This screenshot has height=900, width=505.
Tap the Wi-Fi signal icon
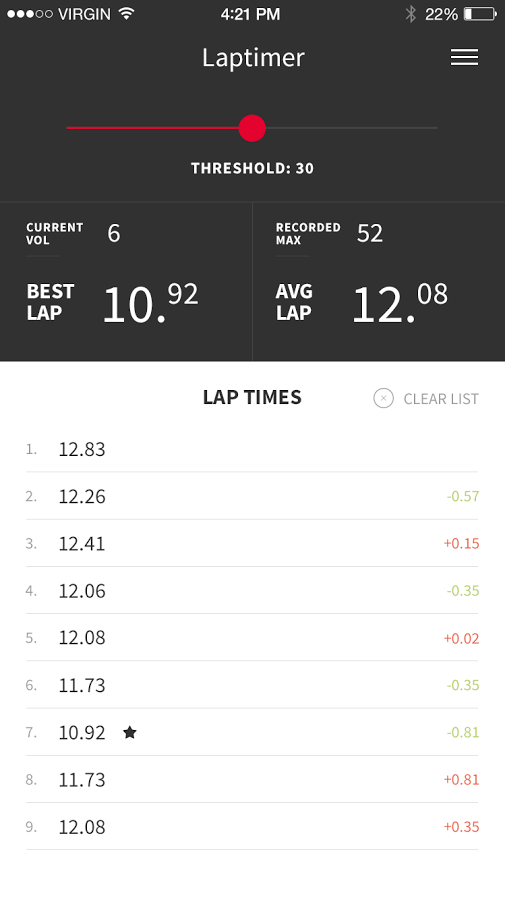[126, 13]
